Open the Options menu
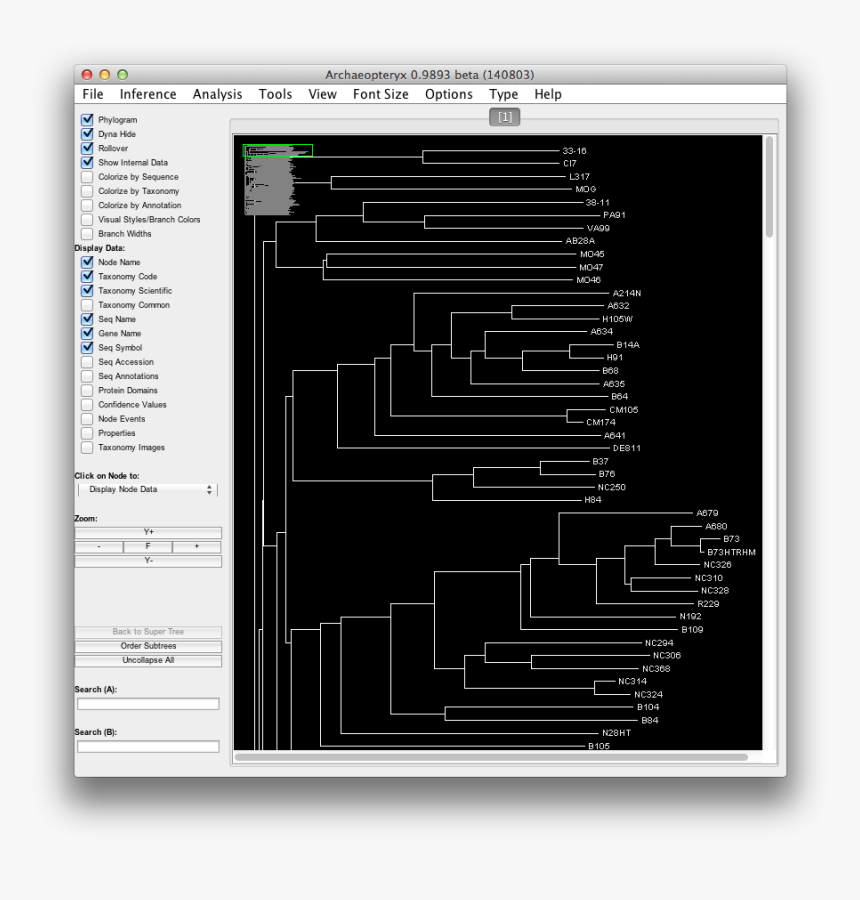 click(x=448, y=93)
